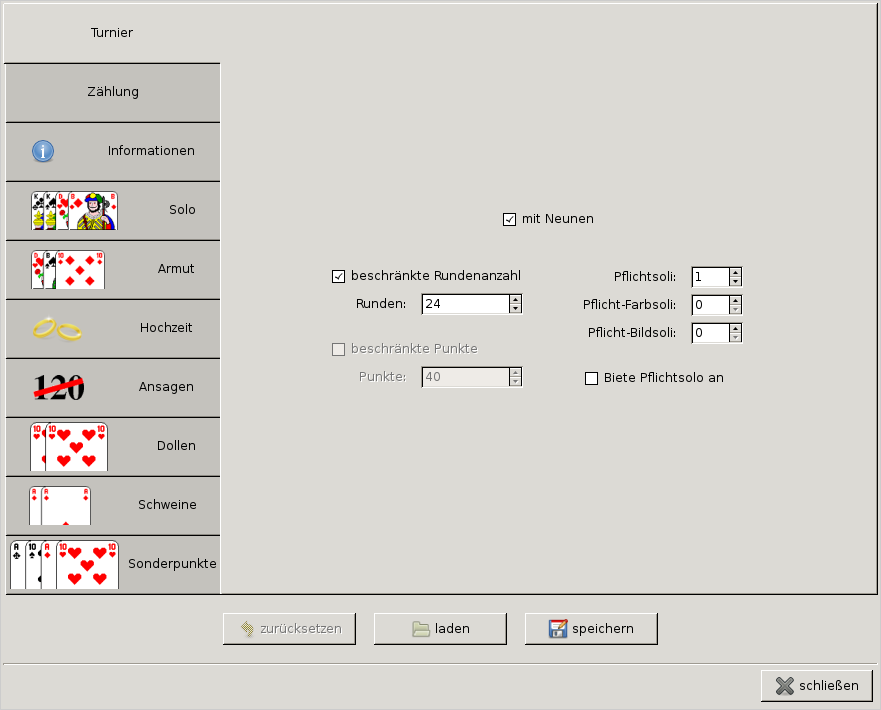Click the Sonderpunkte cards icon
This screenshot has width=881, height=710.
coord(64,564)
